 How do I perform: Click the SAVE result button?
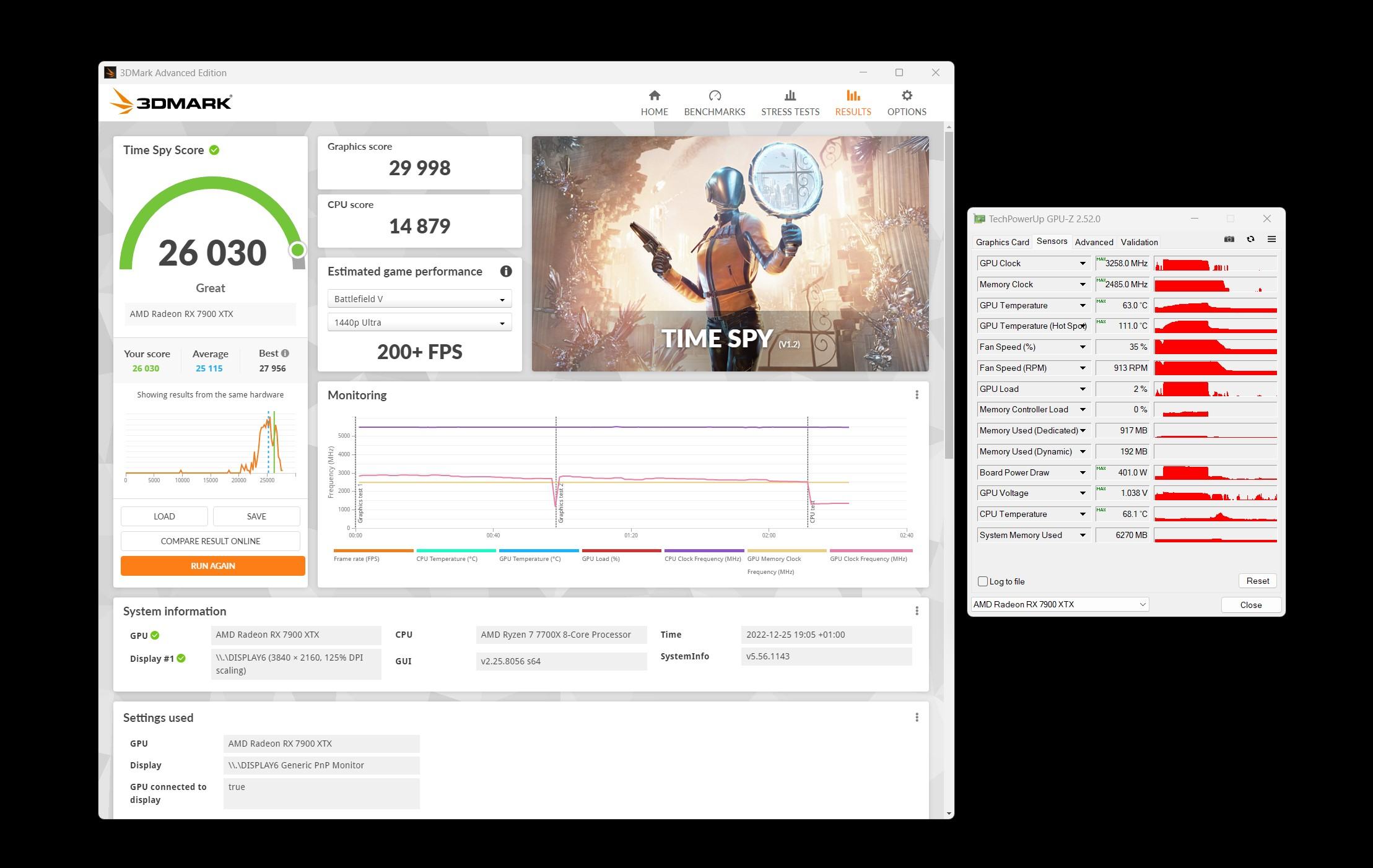[x=256, y=516]
